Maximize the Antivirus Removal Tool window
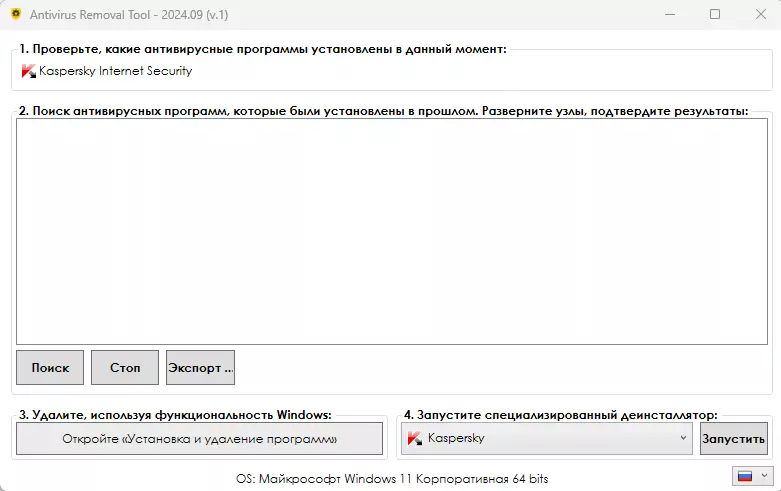This screenshot has width=781, height=491. coord(714,14)
